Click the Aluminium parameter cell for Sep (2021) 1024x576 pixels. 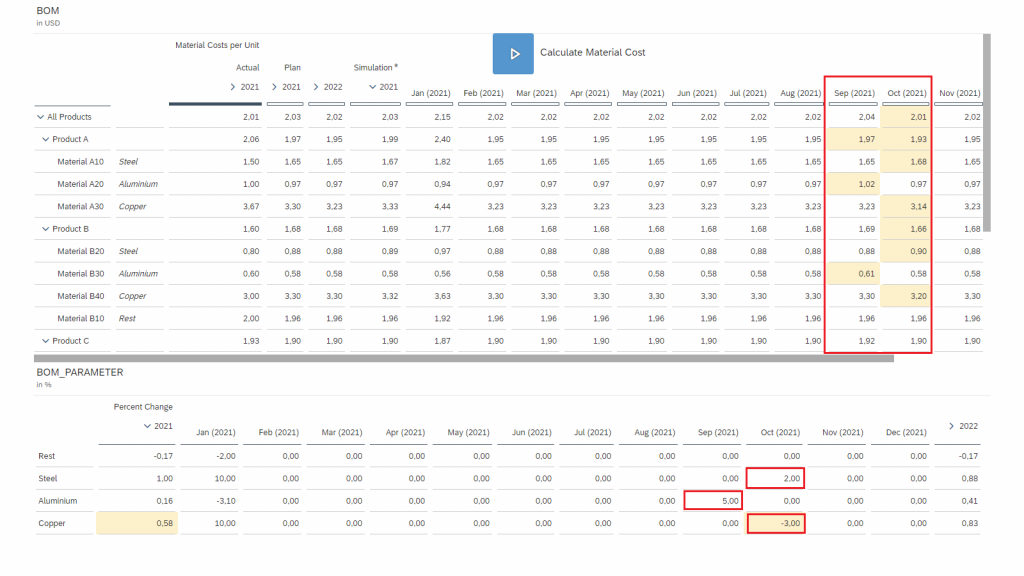click(x=712, y=501)
